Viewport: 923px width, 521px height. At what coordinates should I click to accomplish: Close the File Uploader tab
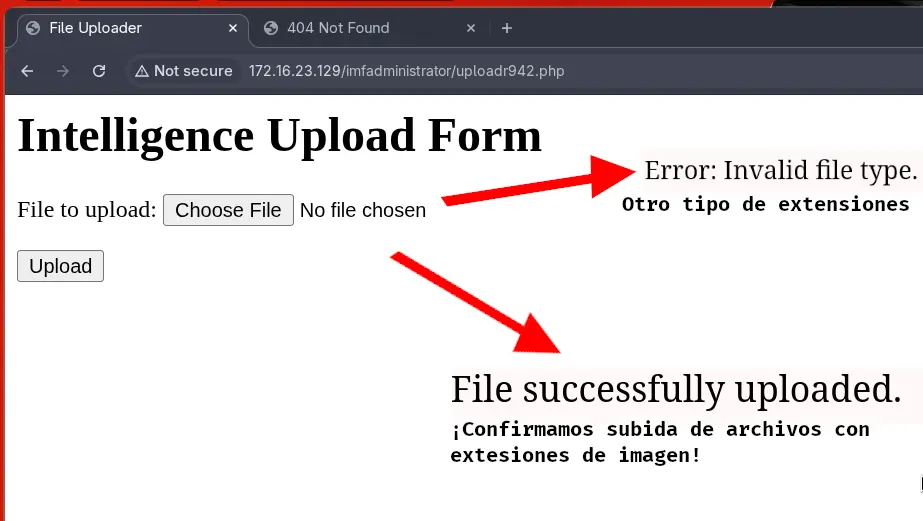[233, 28]
